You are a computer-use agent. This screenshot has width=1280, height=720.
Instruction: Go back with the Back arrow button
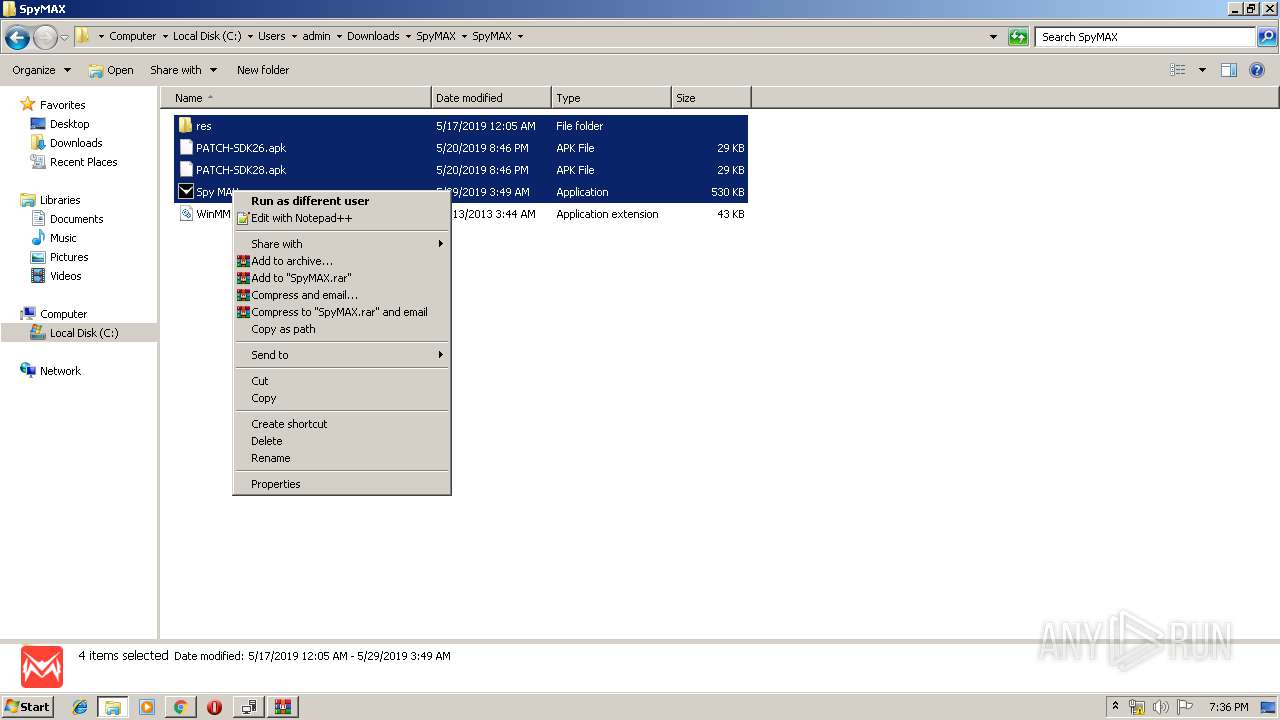pyautogui.click(x=17, y=37)
